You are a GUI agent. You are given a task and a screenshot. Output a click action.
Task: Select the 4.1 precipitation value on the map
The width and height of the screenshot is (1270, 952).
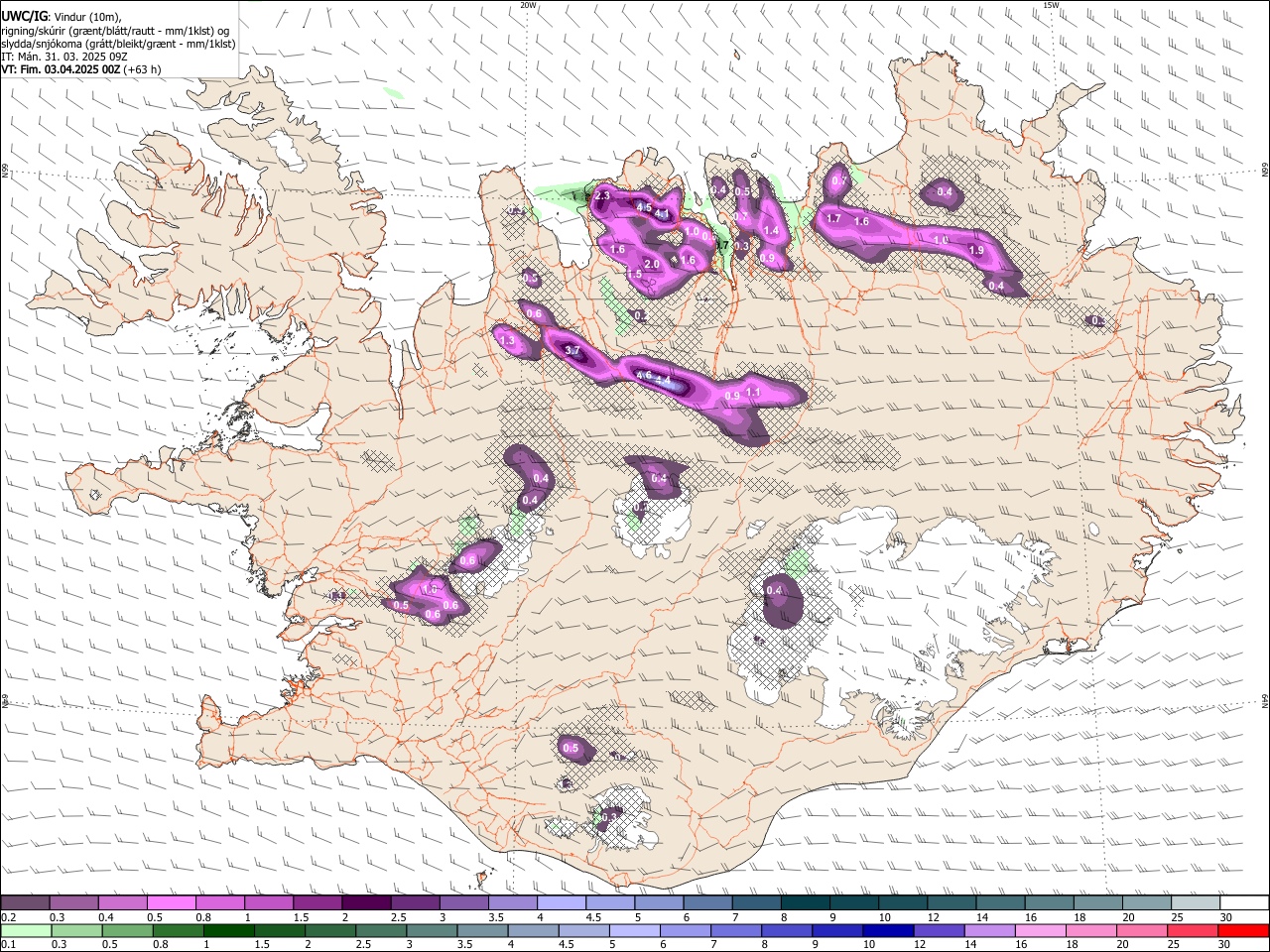(x=662, y=213)
